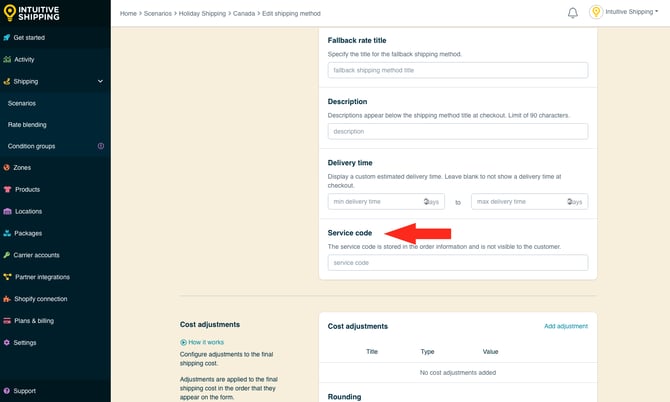Screen dimensions: 670x402
Task: Select Rate blending in the sidebar
Action: 27,125
